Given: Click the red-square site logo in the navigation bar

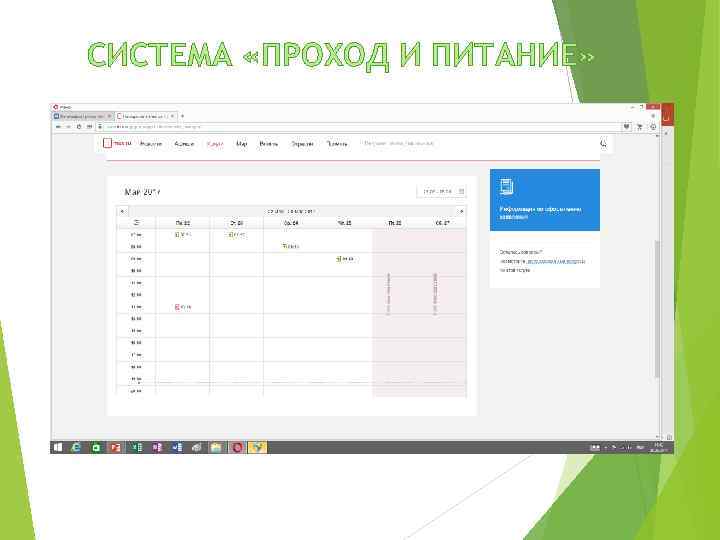Looking at the screenshot, I should 107,143.
